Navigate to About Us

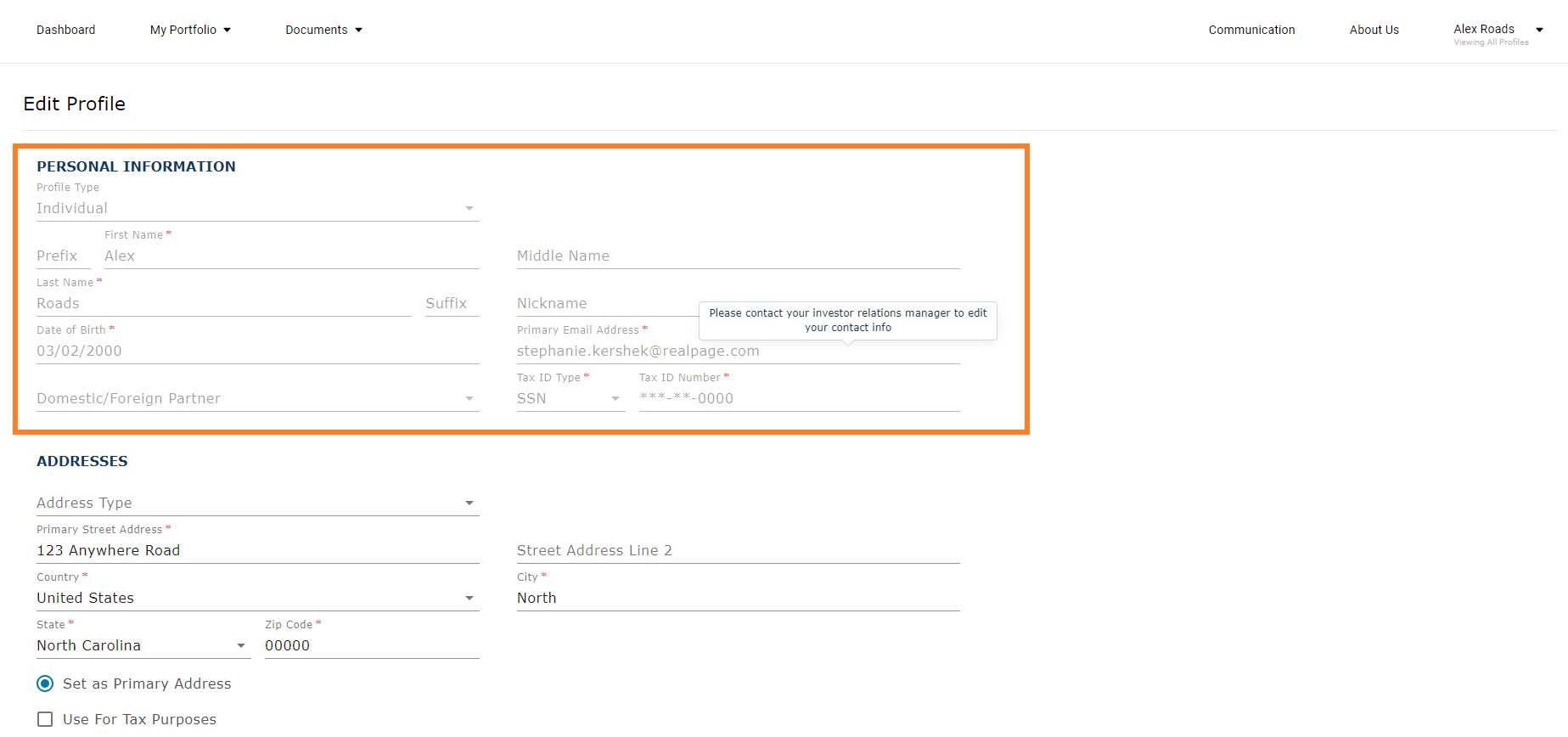1374,30
